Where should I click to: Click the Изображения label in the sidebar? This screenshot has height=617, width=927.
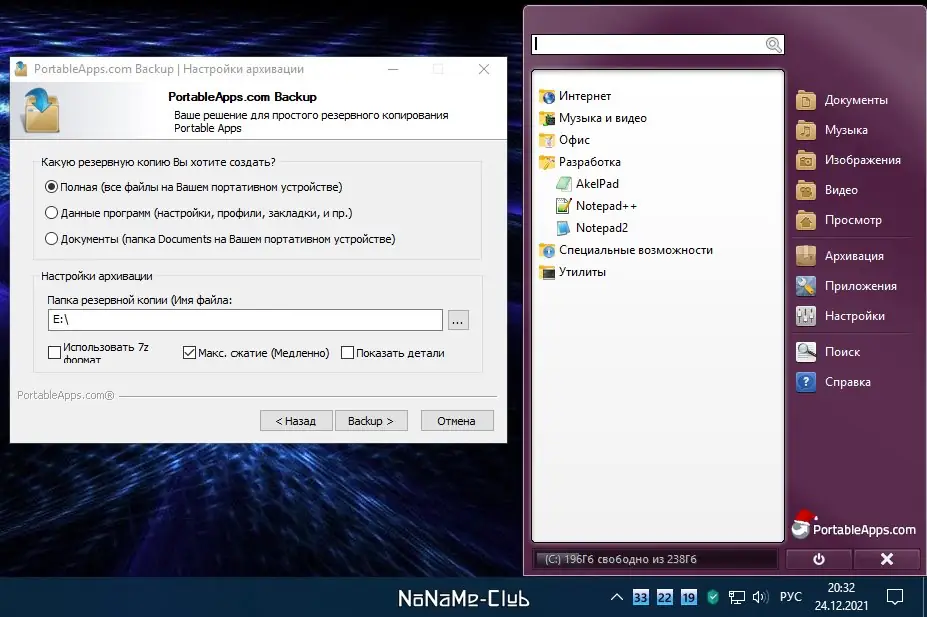[863, 160]
